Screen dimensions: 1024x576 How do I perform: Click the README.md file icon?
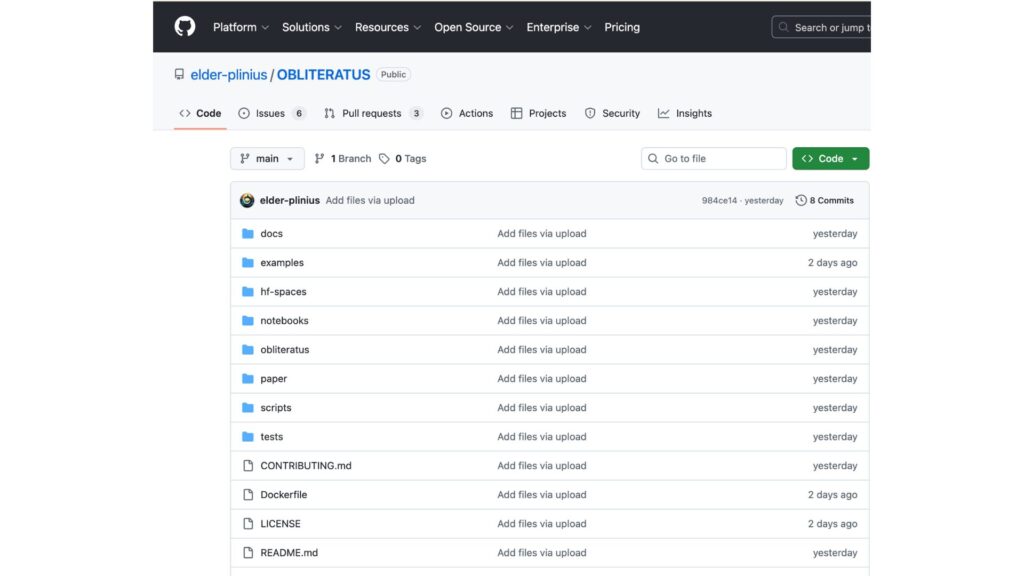[x=247, y=552]
